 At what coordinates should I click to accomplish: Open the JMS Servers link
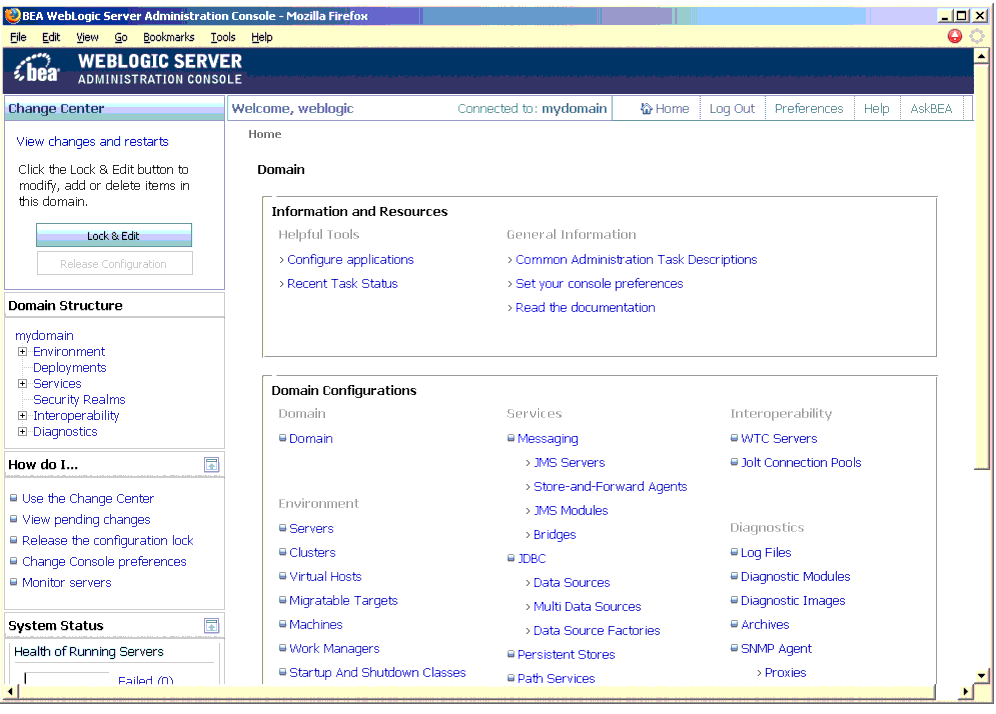569,462
